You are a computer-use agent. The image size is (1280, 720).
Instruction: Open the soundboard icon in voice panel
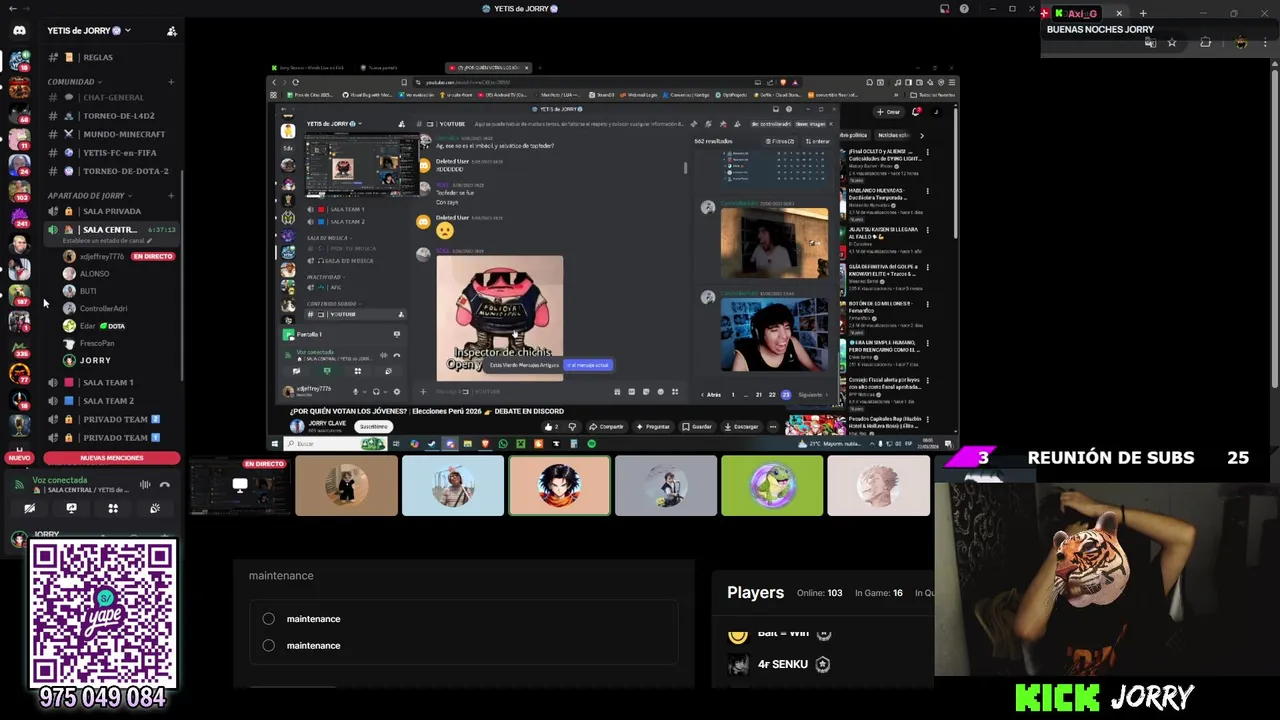(155, 508)
